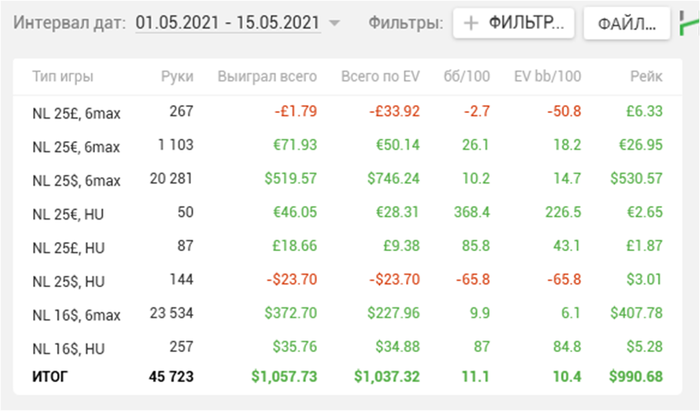Click the green chart icon at the top right
This screenshot has width=700, height=411.
tap(689, 23)
